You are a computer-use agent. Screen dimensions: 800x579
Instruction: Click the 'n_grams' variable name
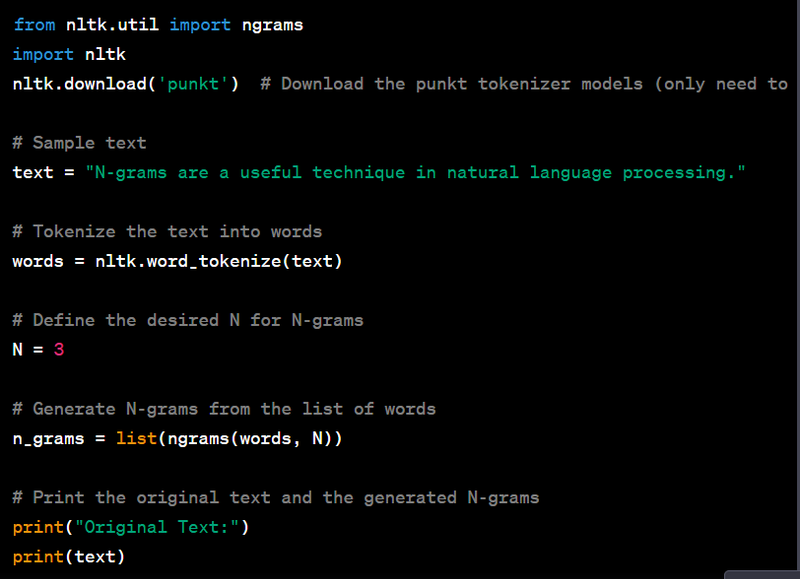pyautogui.click(x=48, y=438)
